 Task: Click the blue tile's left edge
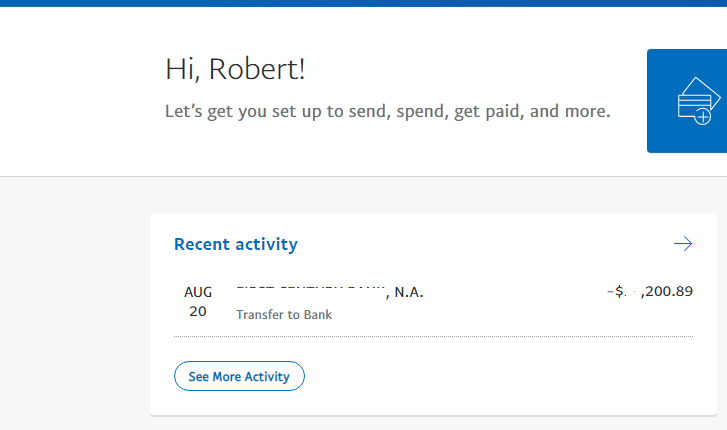click(x=651, y=100)
